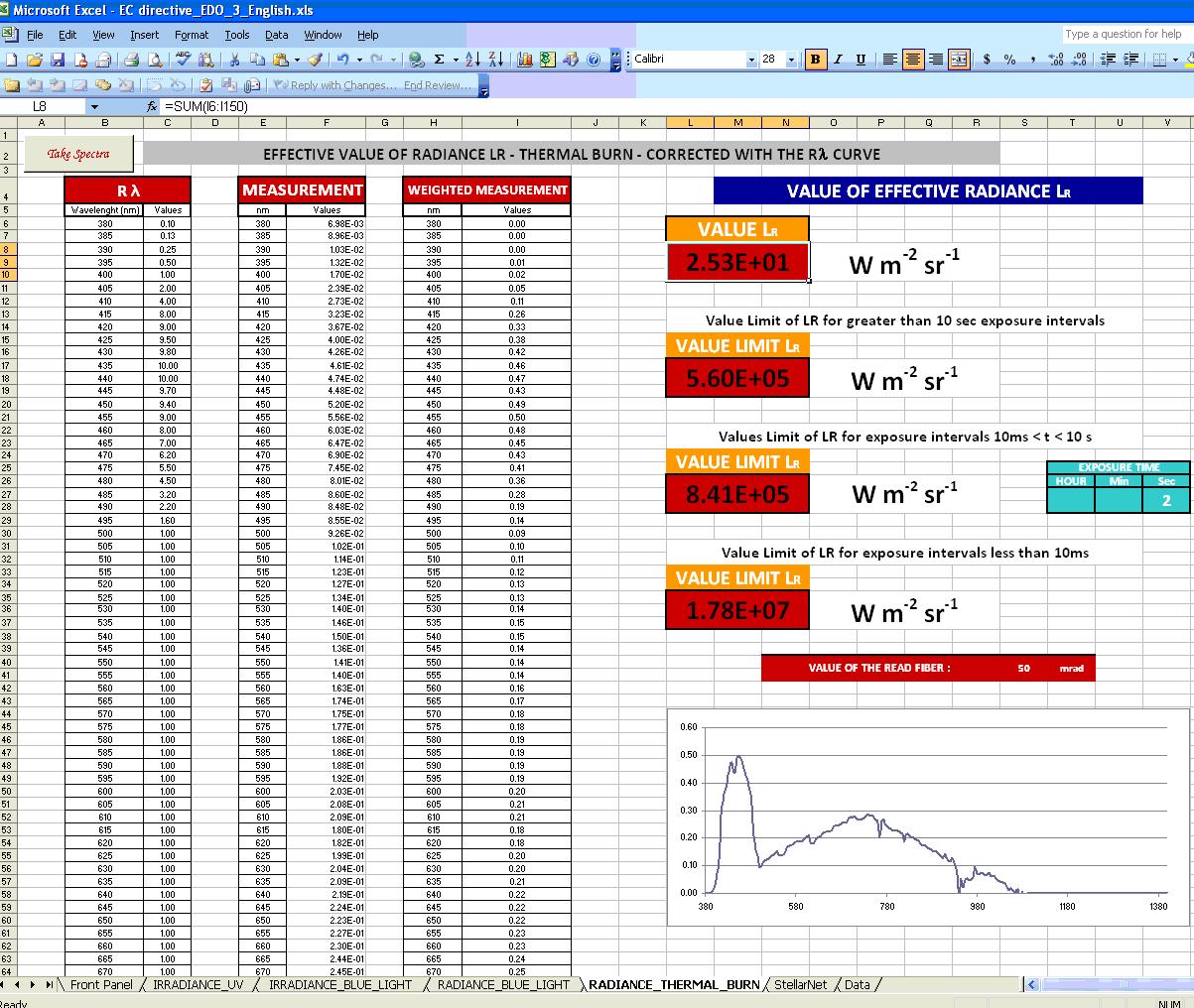
Task: Toggle italic formatting
Action: pos(837,60)
